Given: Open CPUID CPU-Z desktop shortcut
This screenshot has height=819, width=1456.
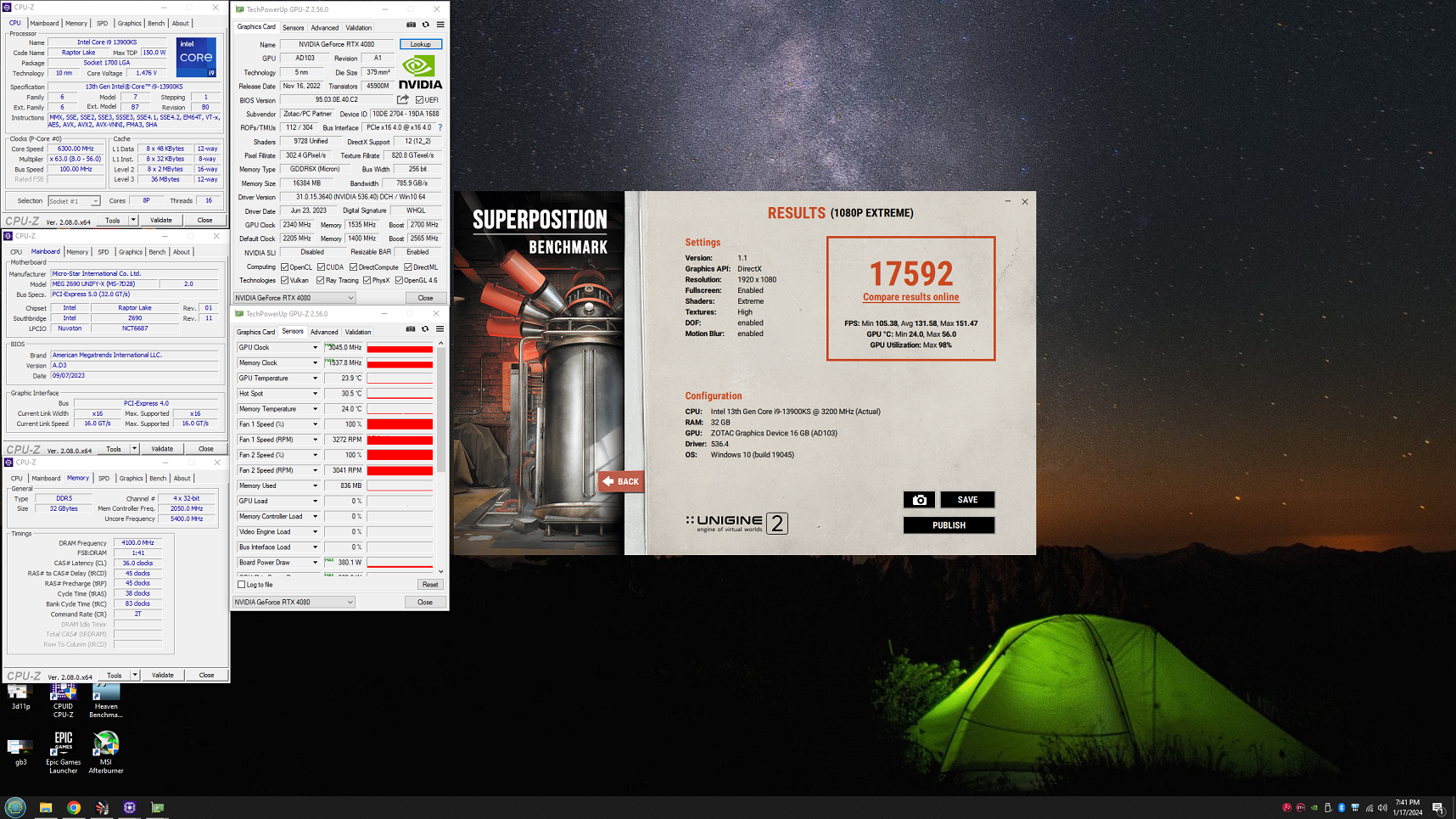Looking at the screenshot, I should [x=64, y=702].
